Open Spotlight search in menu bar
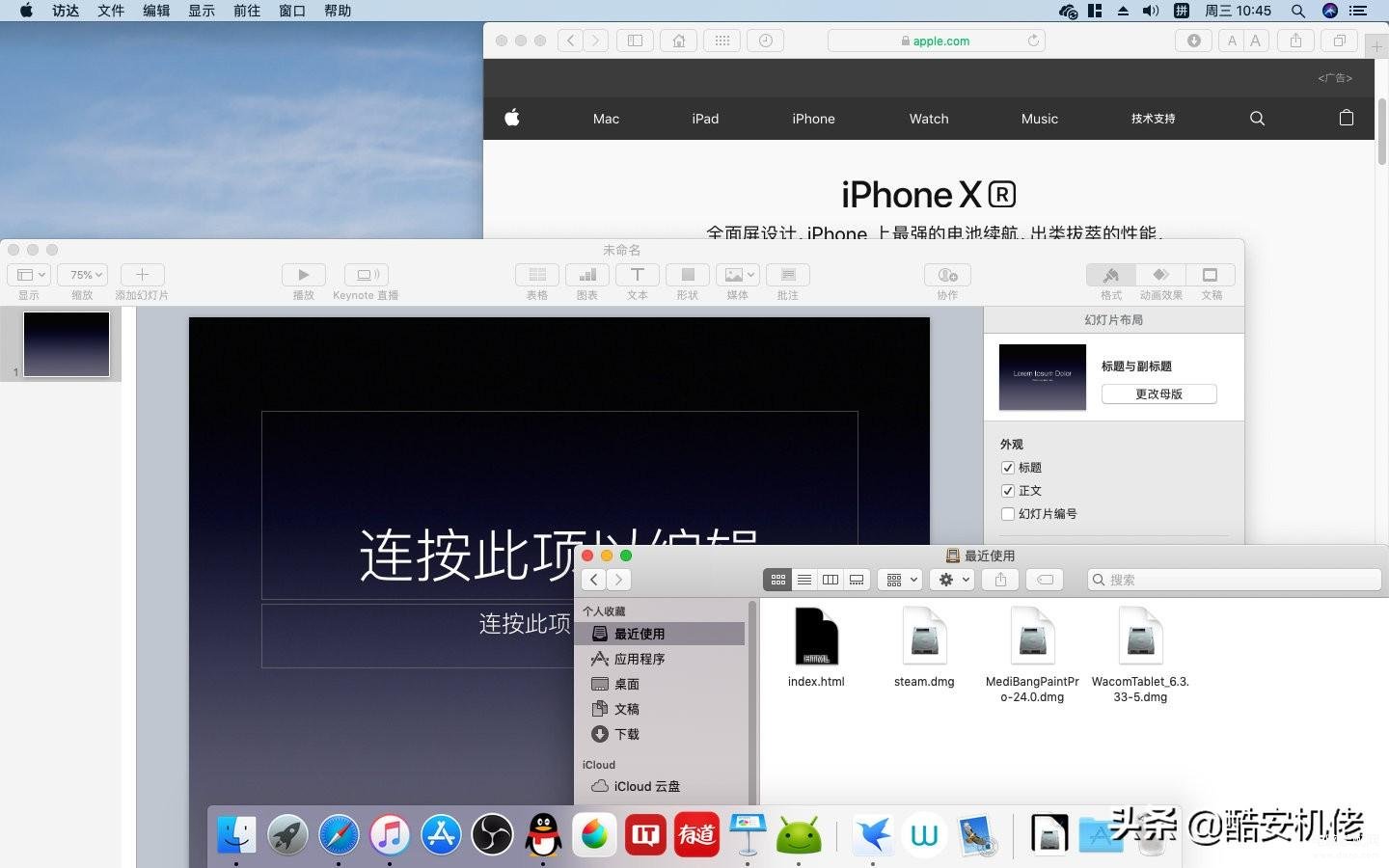Screen dimensions: 1389x868 click(x=1298, y=11)
